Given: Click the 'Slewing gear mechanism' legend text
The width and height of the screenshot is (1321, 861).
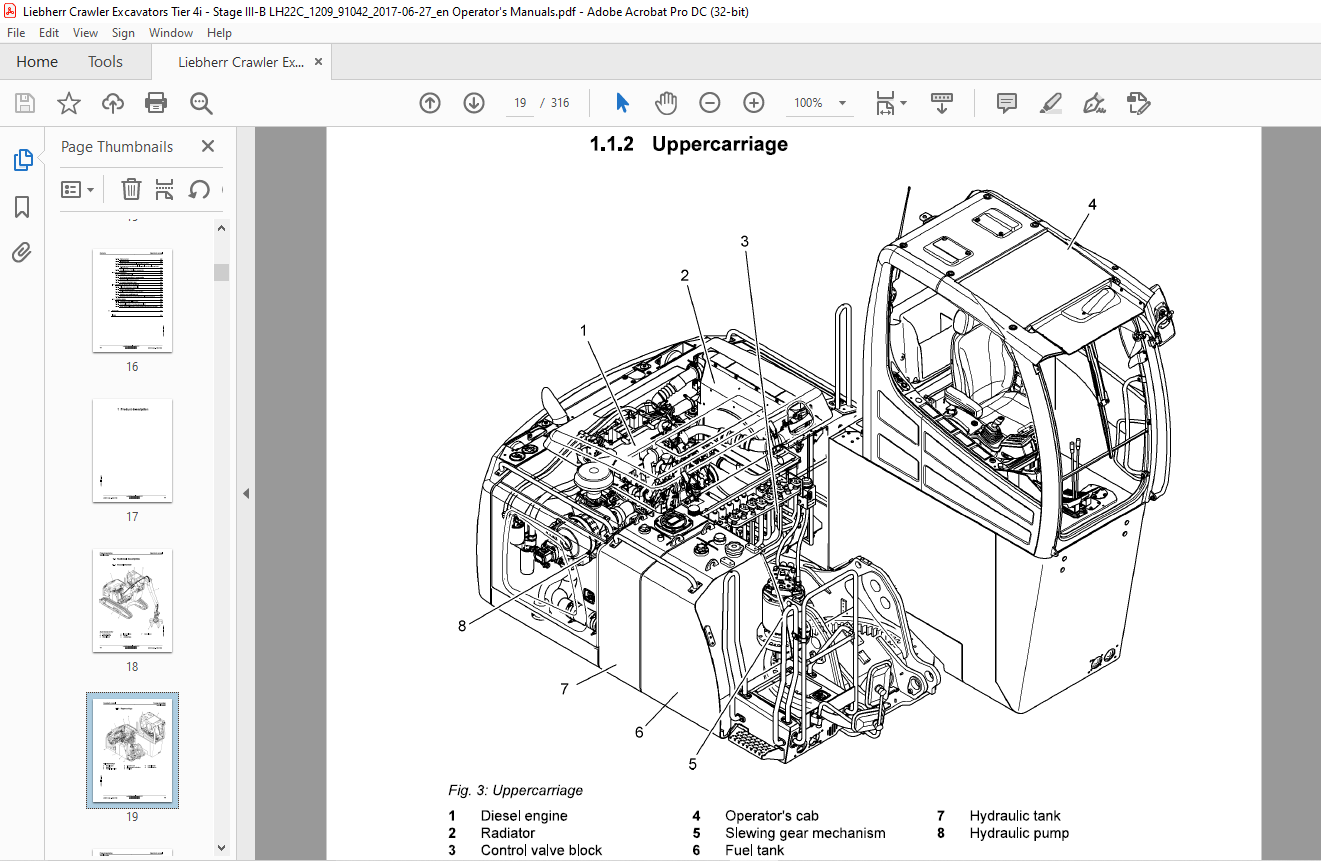Looking at the screenshot, I should pyautogui.click(x=805, y=833).
